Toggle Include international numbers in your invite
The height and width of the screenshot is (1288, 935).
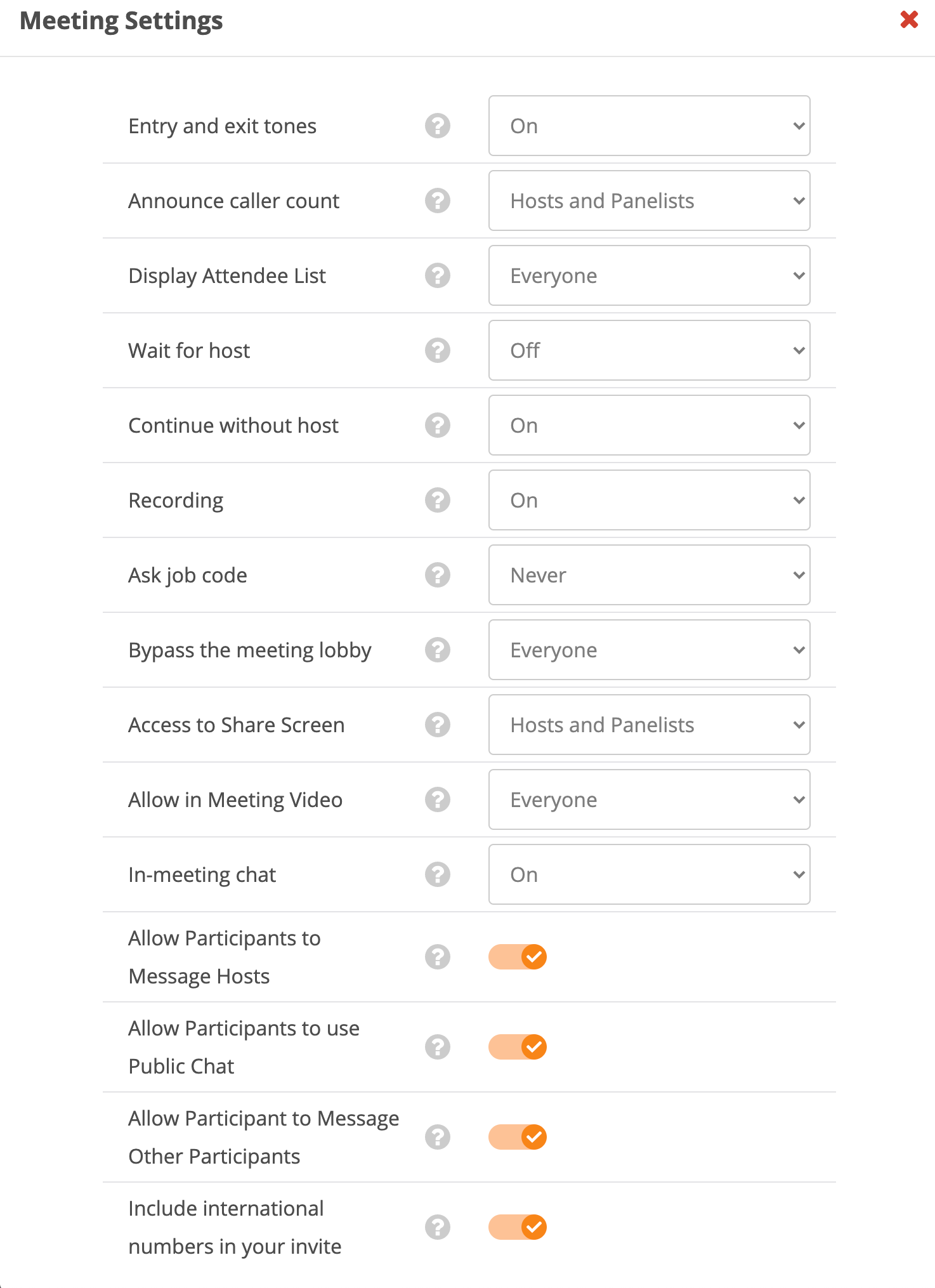[x=518, y=1227]
